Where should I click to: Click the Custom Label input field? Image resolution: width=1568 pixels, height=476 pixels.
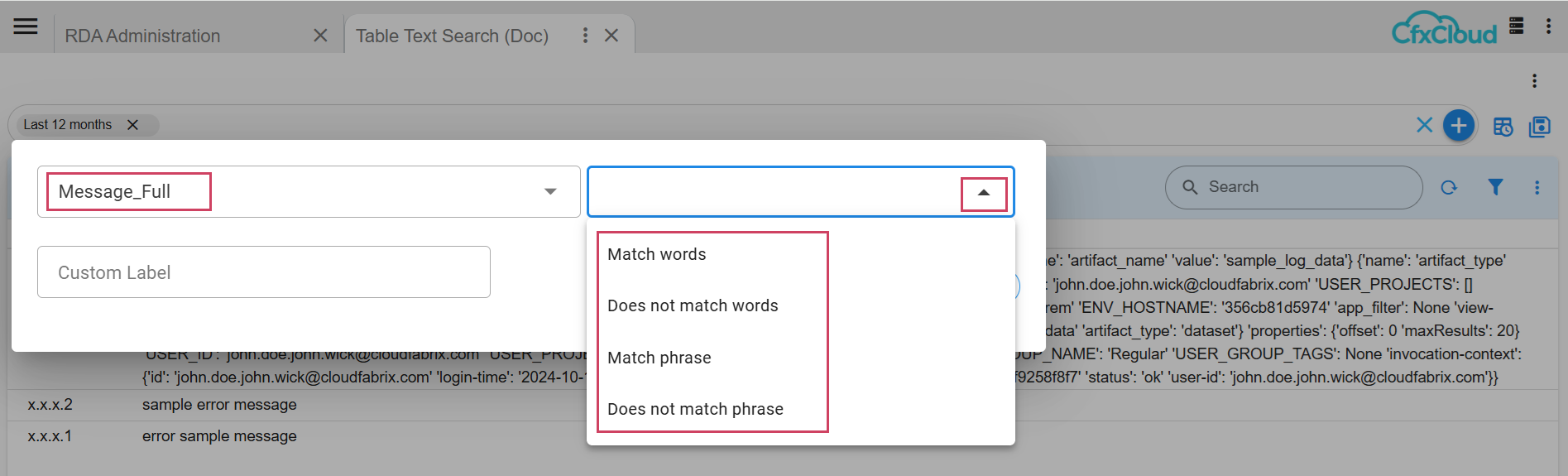pyautogui.click(x=263, y=272)
